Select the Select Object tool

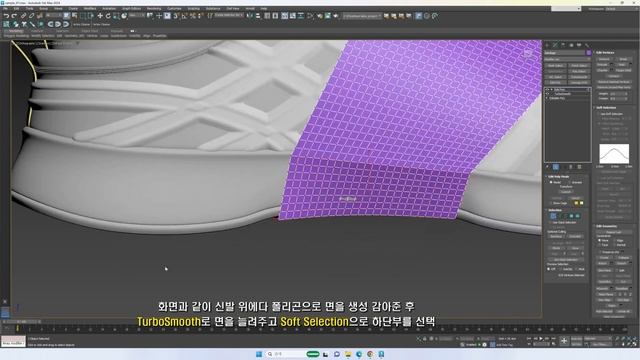67,16
